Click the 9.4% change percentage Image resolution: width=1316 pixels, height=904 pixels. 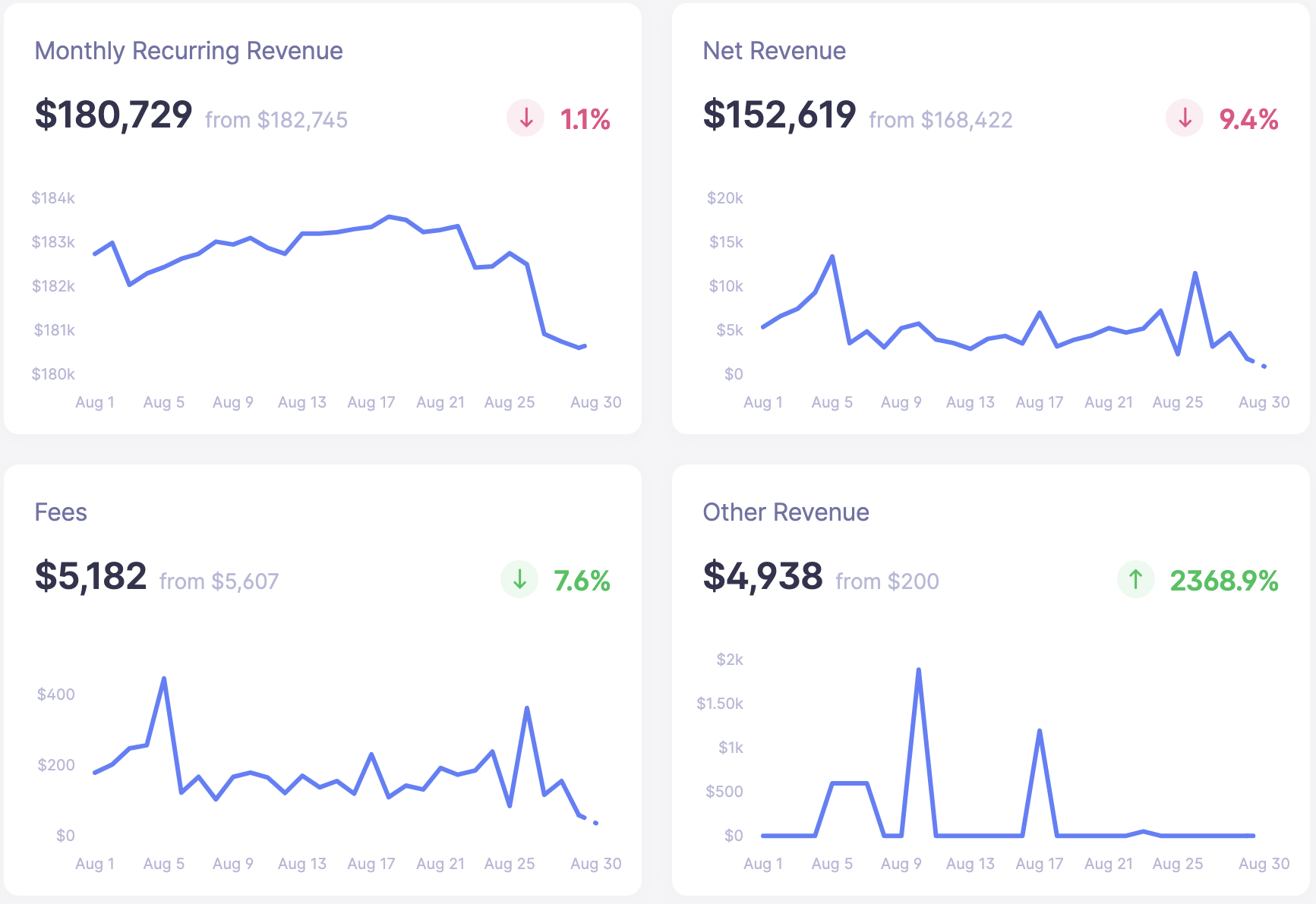point(1248,119)
